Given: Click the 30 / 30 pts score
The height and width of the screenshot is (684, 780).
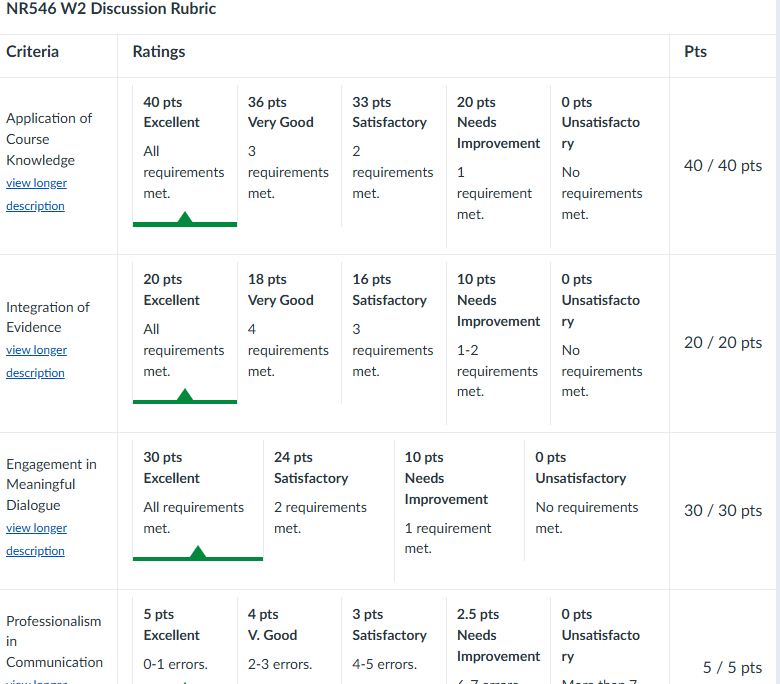Looking at the screenshot, I should coord(723,510).
